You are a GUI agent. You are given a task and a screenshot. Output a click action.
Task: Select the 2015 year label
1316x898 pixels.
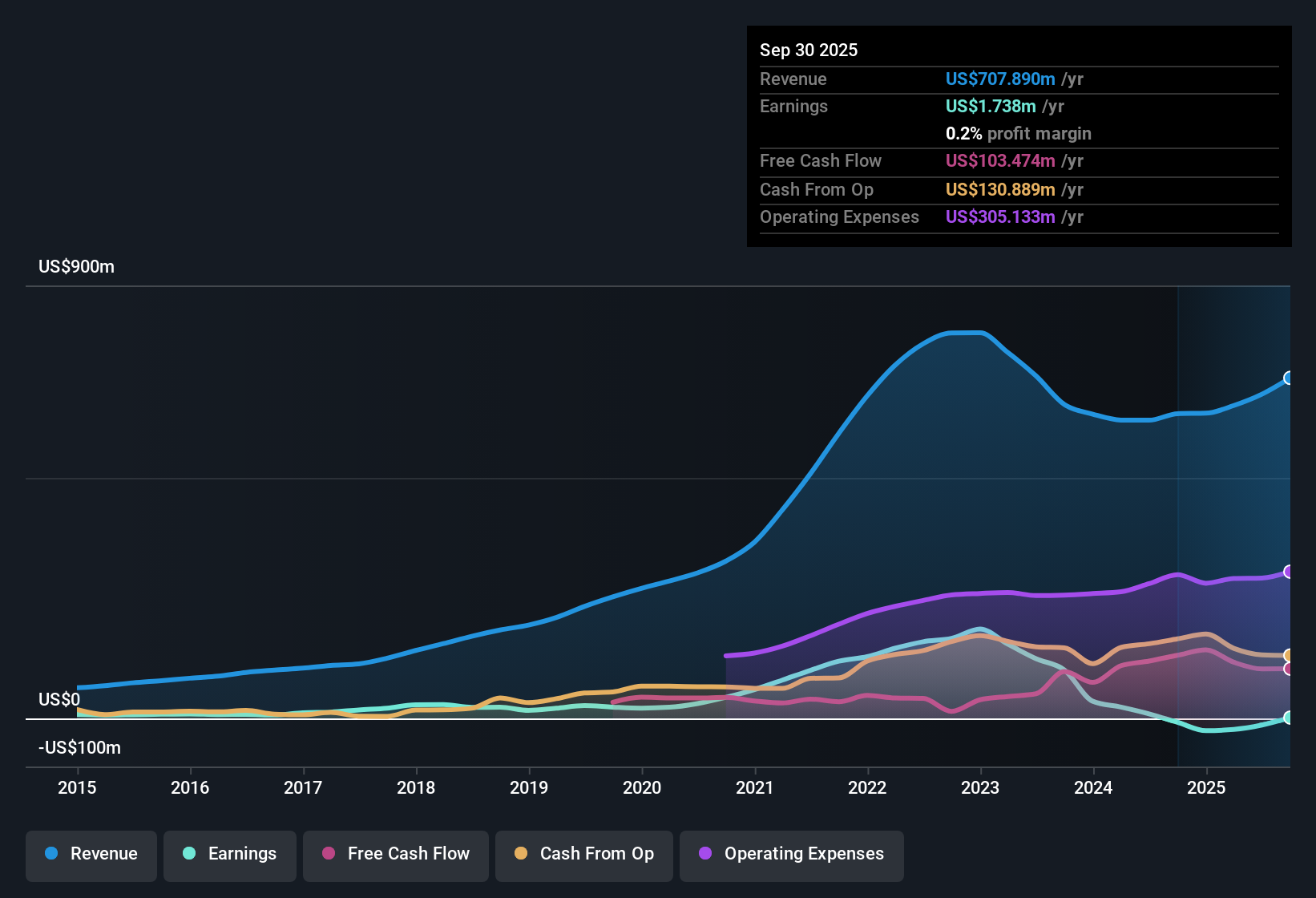point(77,788)
